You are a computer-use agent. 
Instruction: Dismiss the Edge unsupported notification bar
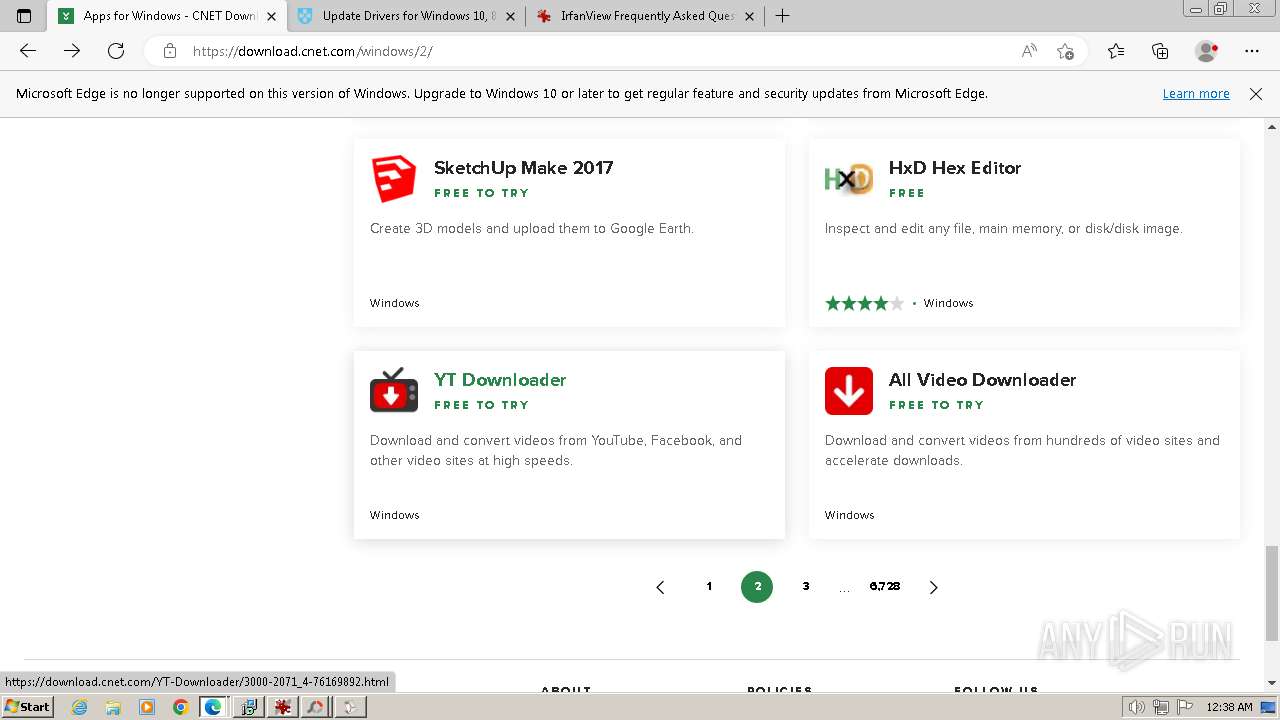(1256, 94)
